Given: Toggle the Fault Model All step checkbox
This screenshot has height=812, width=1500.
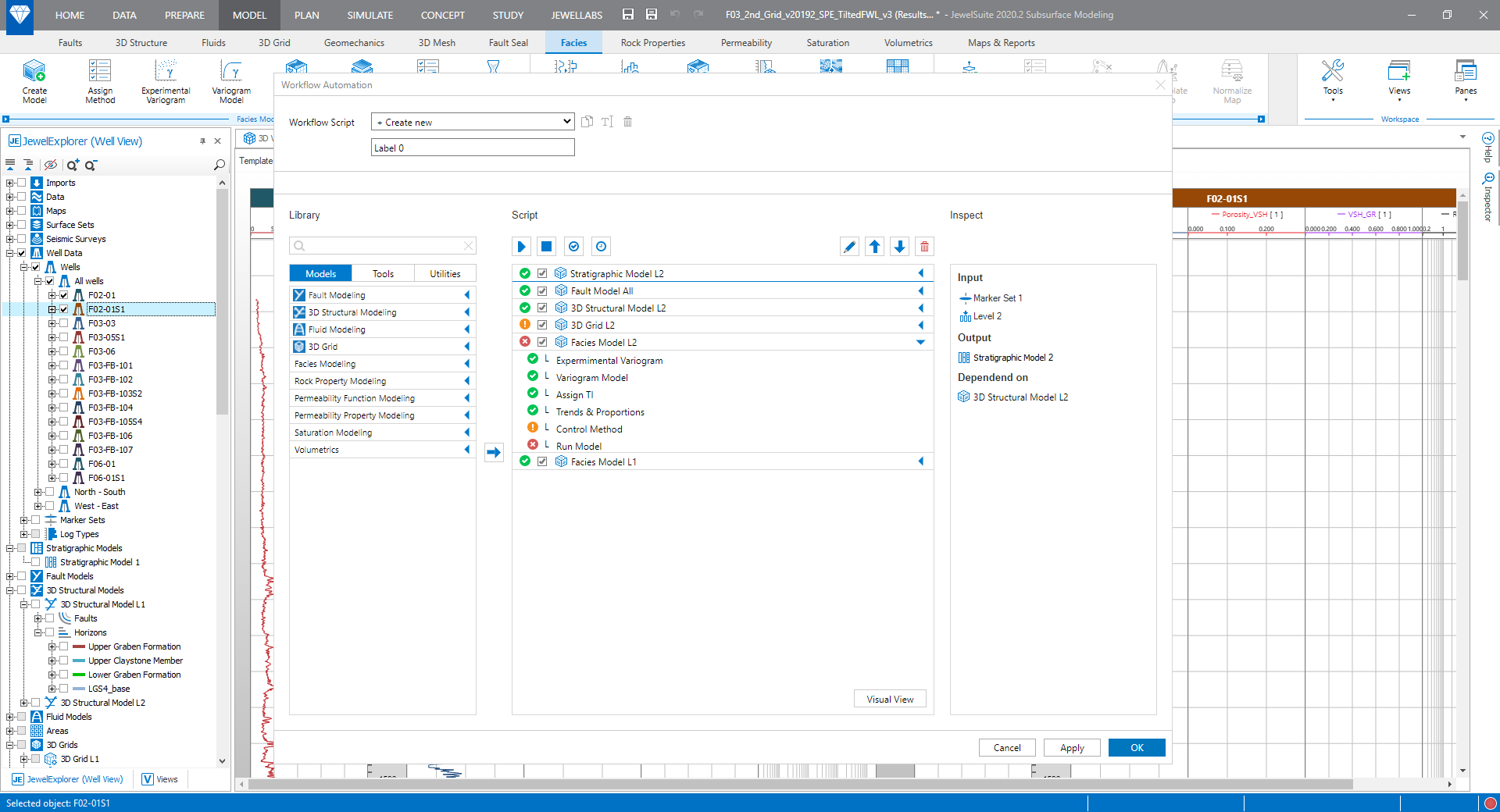Looking at the screenshot, I should [x=542, y=290].
